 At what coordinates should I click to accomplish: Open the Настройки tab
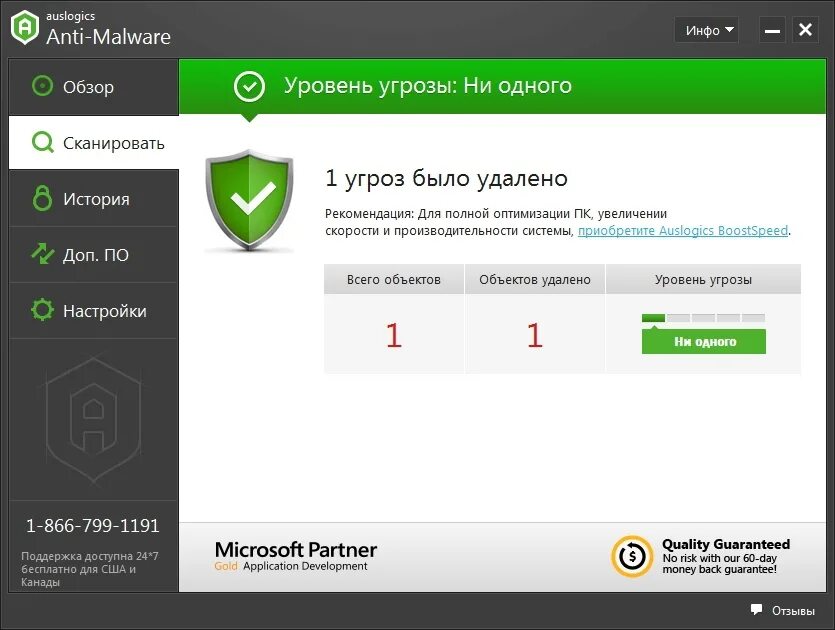[94, 310]
